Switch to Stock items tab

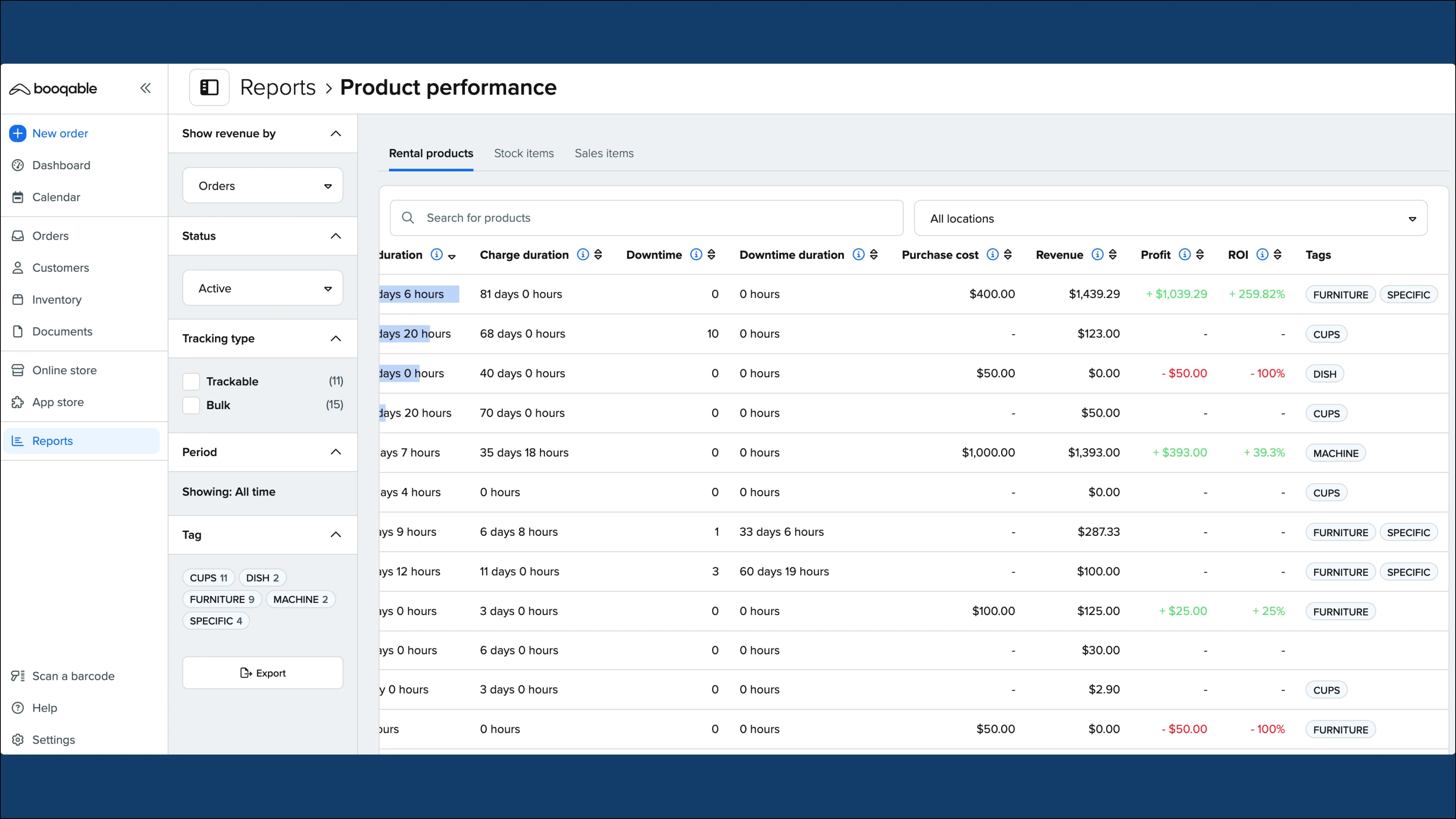[x=523, y=153]
